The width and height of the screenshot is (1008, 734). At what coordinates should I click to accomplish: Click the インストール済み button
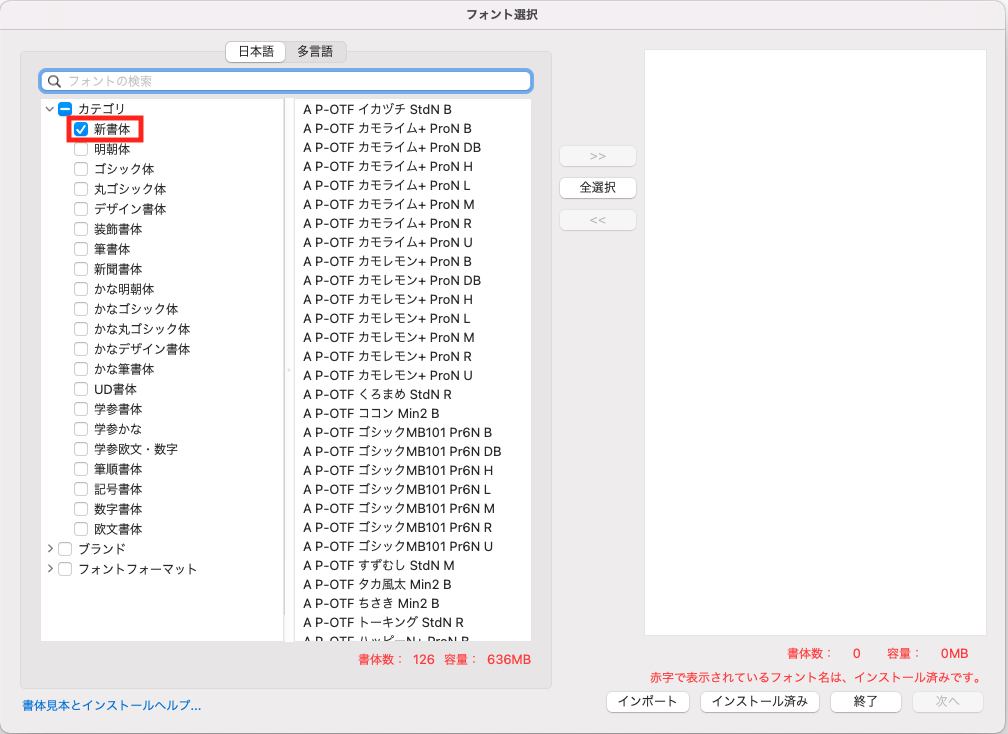coord(760,701)
